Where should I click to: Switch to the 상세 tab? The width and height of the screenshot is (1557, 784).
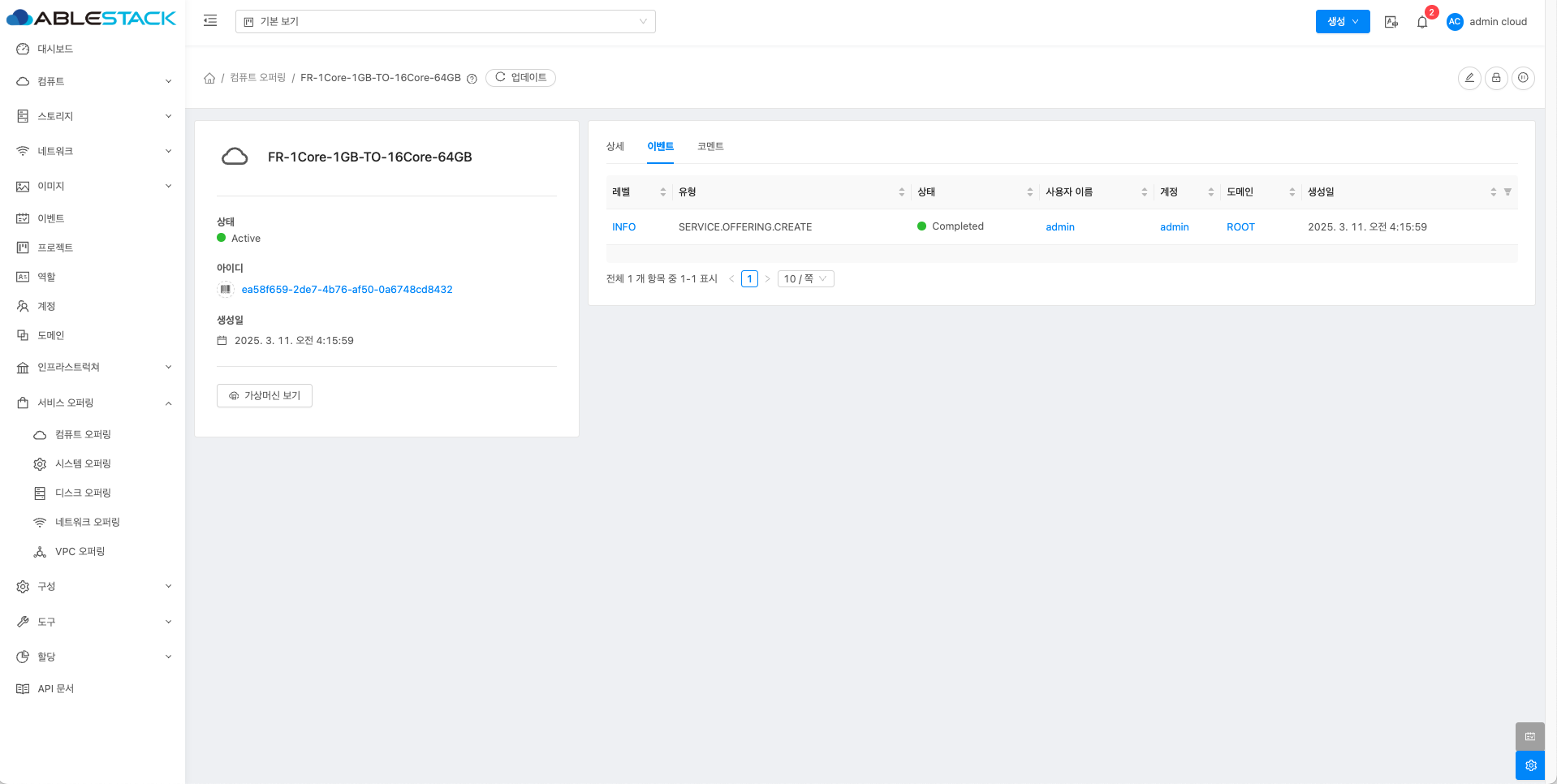(615, 147)
